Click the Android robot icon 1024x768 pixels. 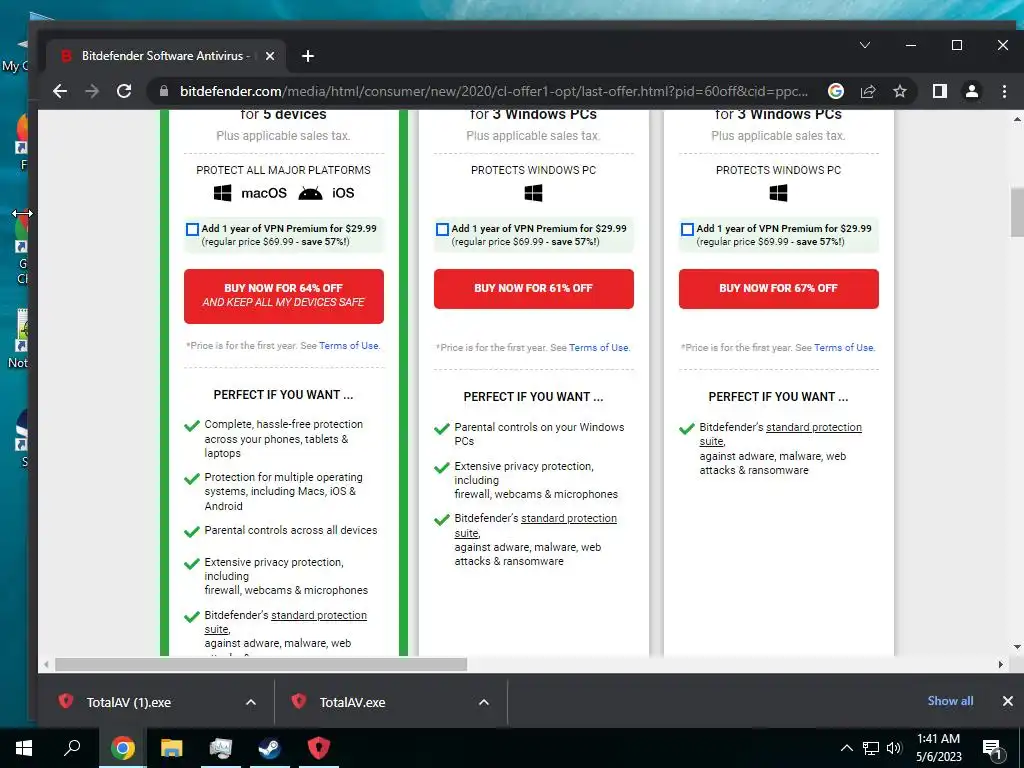(x=310, y=193)
